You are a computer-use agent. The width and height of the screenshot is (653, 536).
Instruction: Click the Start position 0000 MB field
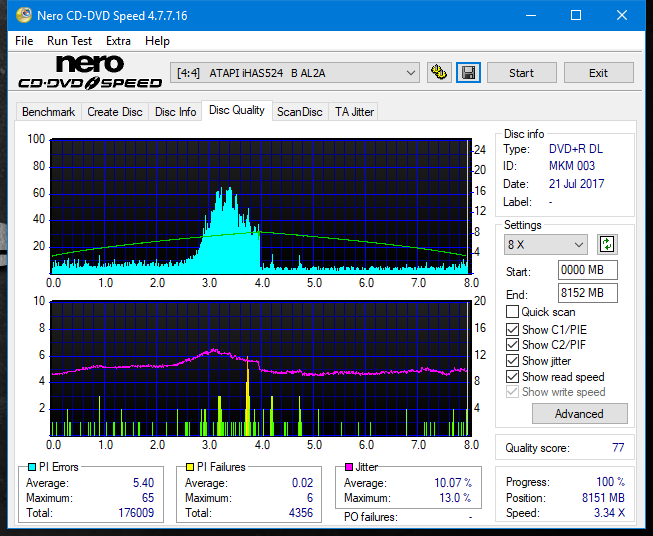587,270
